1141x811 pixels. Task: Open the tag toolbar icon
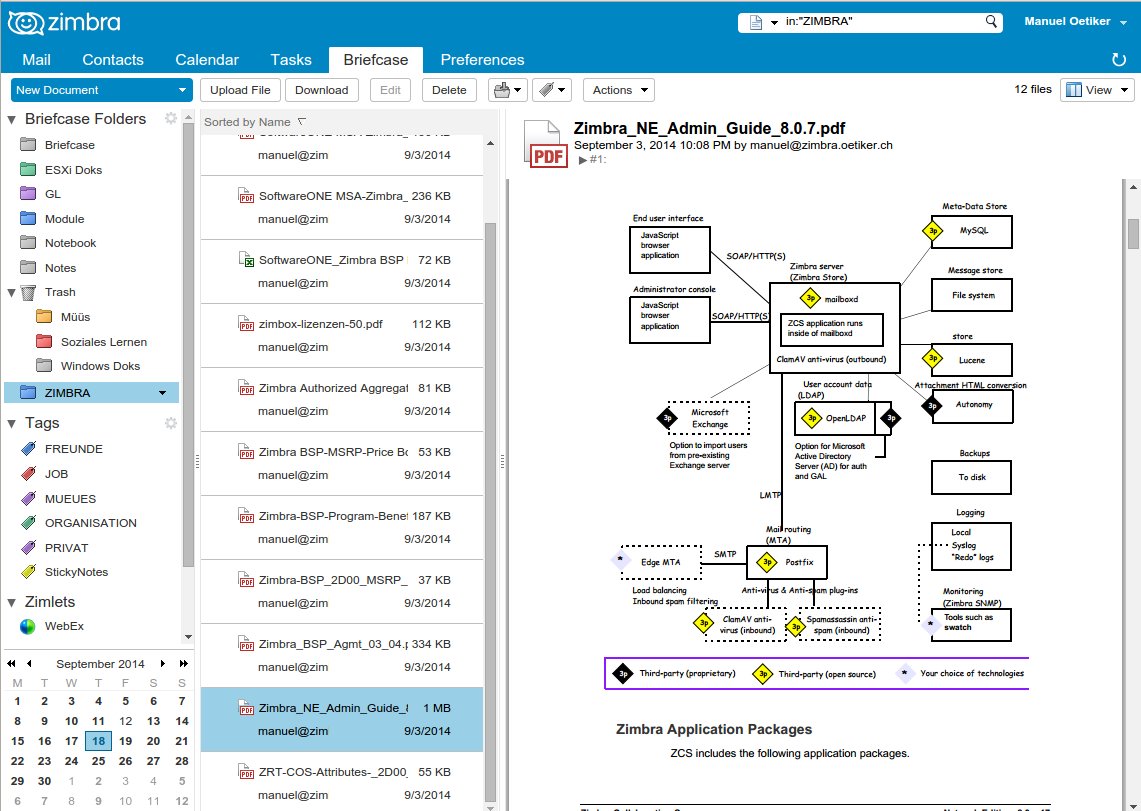[552, 90]
